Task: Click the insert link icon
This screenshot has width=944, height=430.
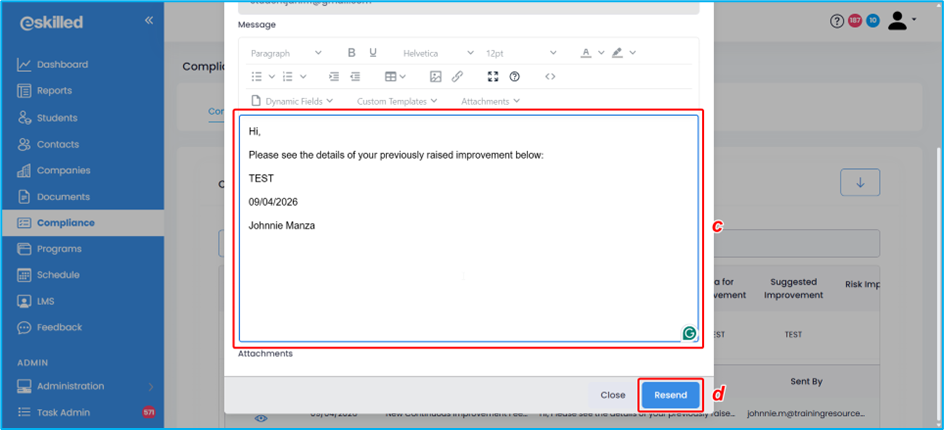Action: (x=457, y=77)
